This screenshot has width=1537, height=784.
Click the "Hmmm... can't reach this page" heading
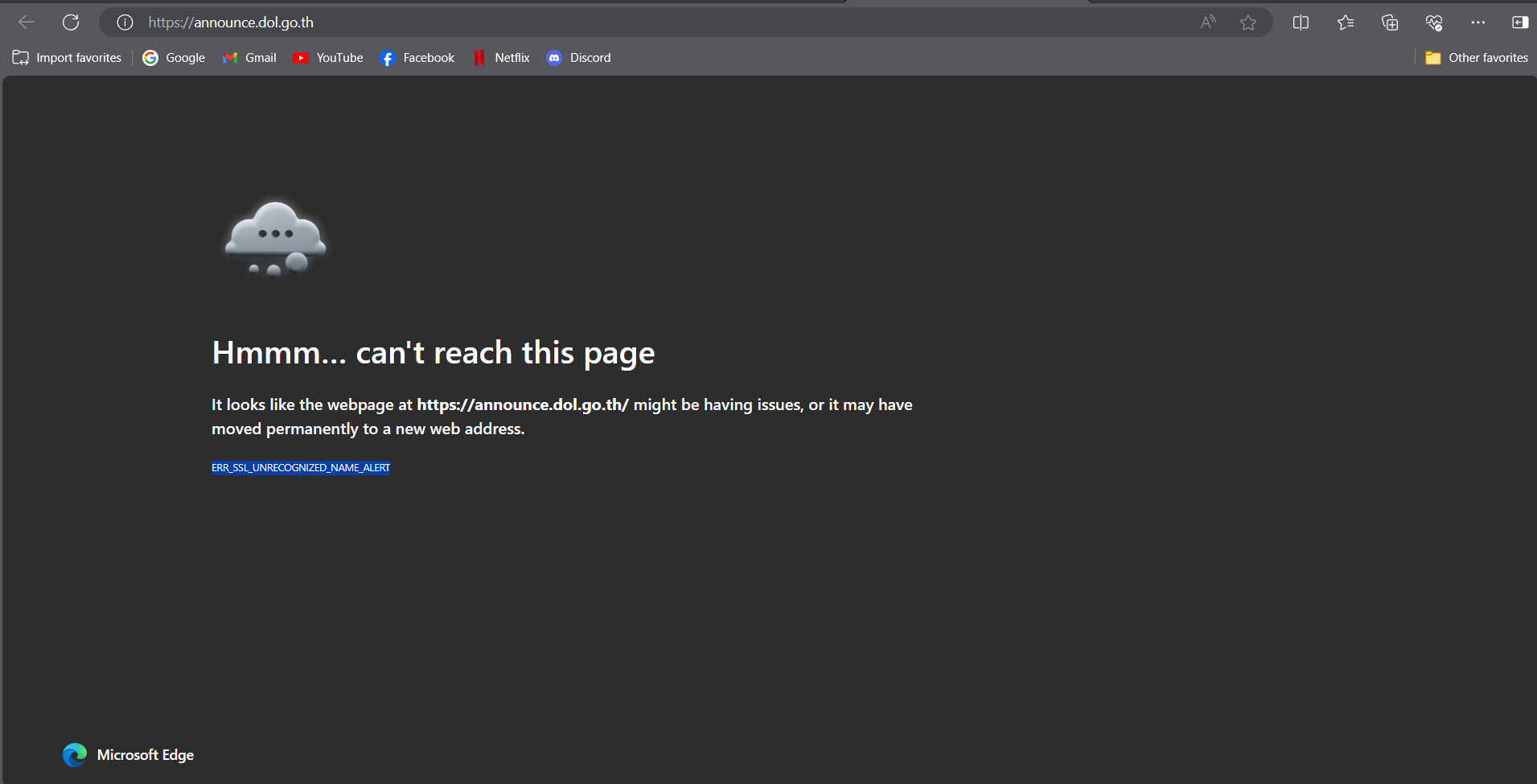(x=434, y=353)
